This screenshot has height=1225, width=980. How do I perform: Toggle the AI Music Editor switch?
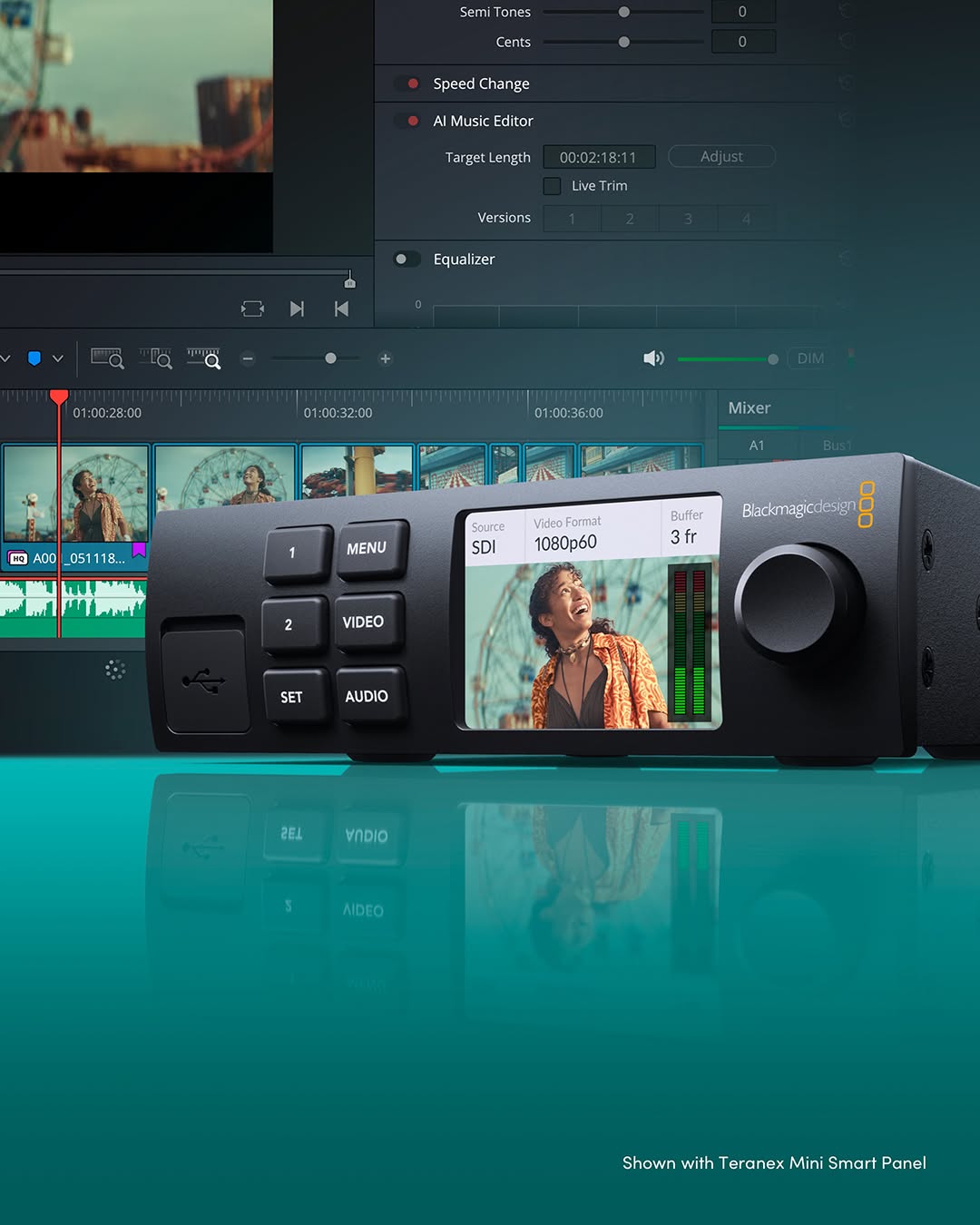coord(407,121)
